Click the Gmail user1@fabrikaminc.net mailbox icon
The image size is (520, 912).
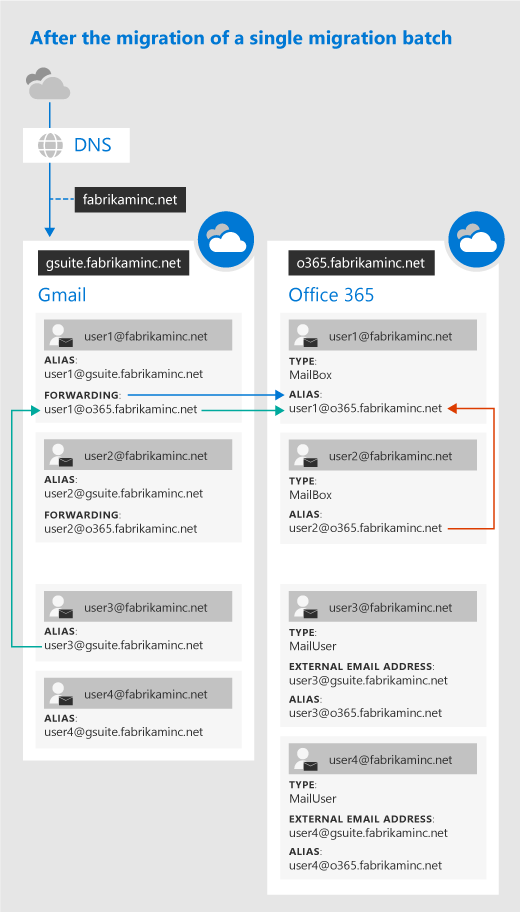coord(62,336)
